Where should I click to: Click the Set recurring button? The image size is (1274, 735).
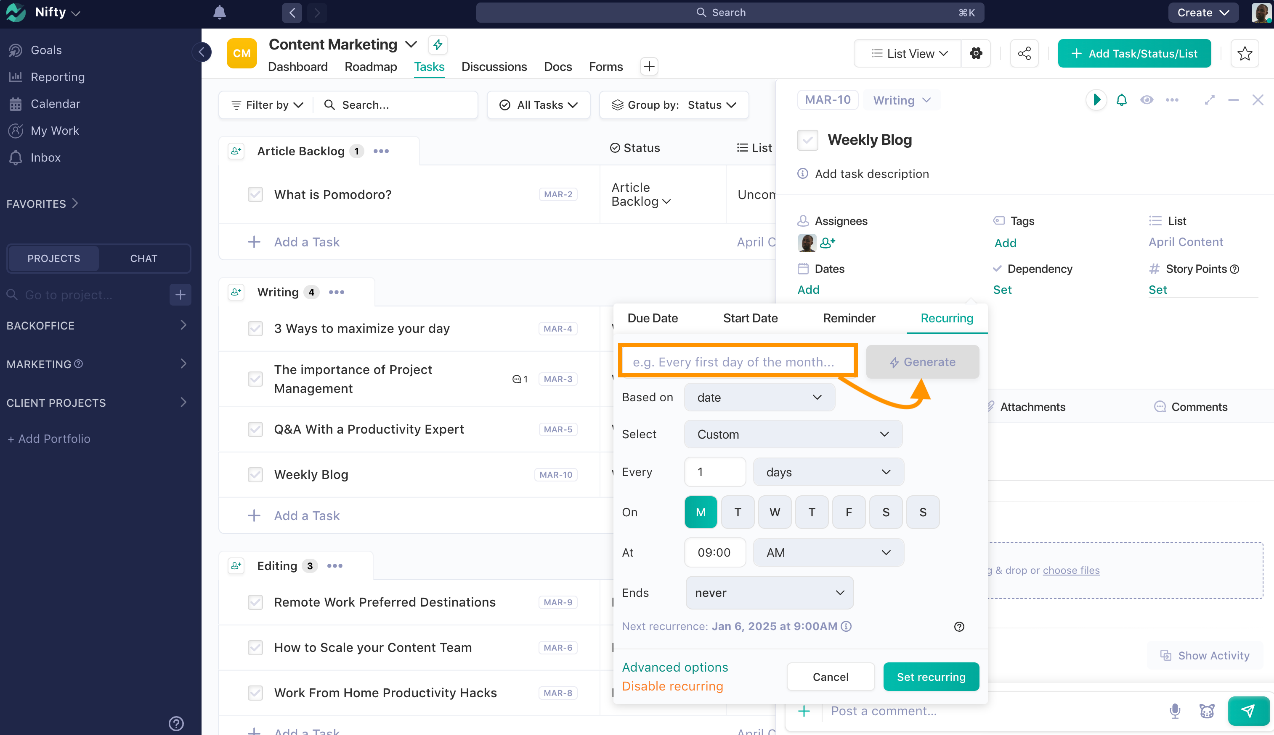tap(931, 677)
